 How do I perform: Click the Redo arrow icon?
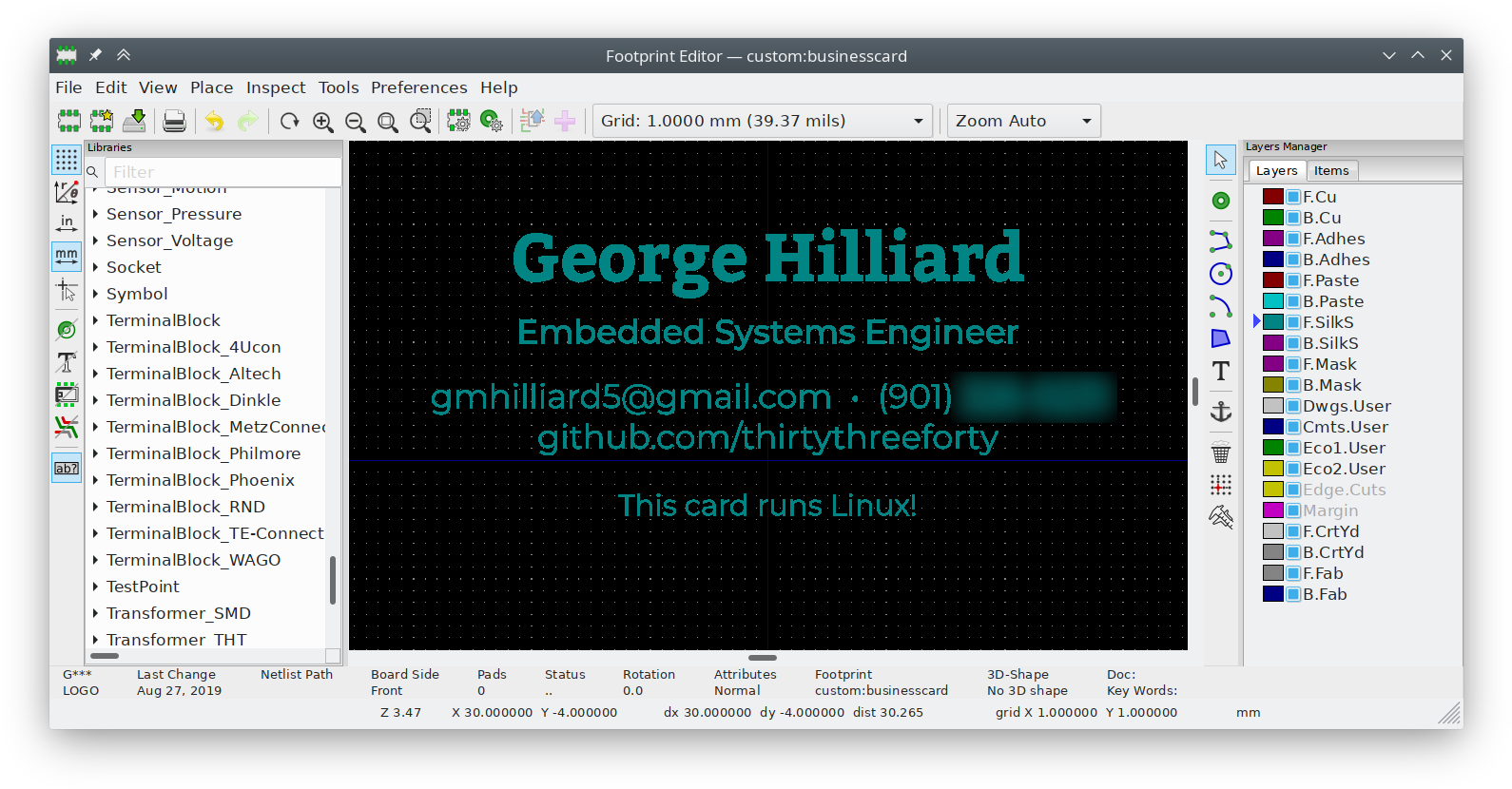(247, 121)
